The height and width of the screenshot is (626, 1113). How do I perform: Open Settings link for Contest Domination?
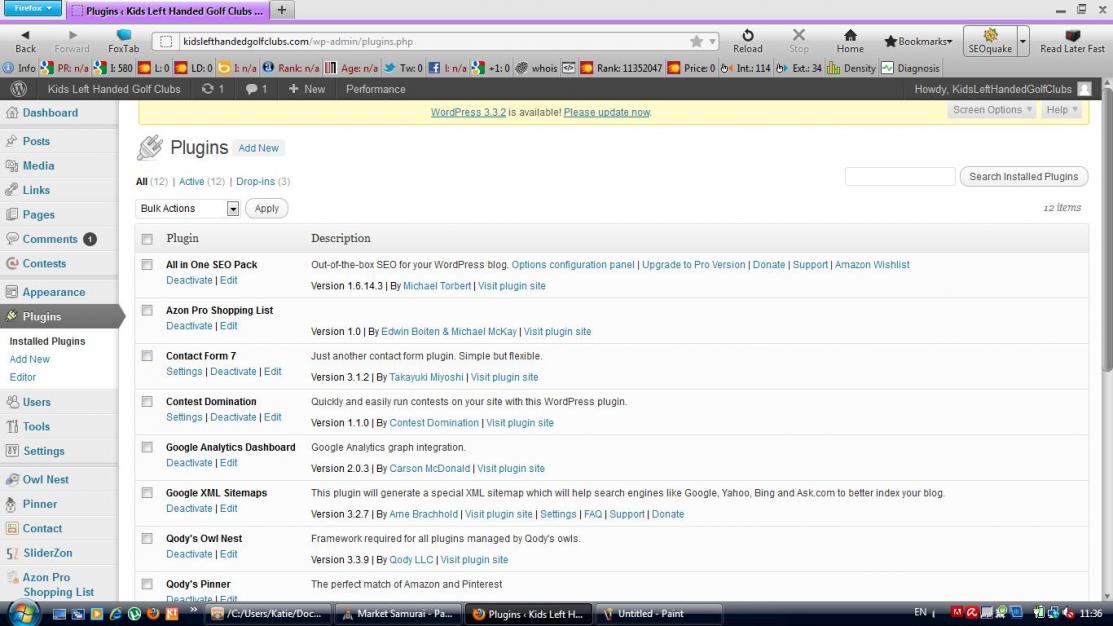(x=184, y=417)
